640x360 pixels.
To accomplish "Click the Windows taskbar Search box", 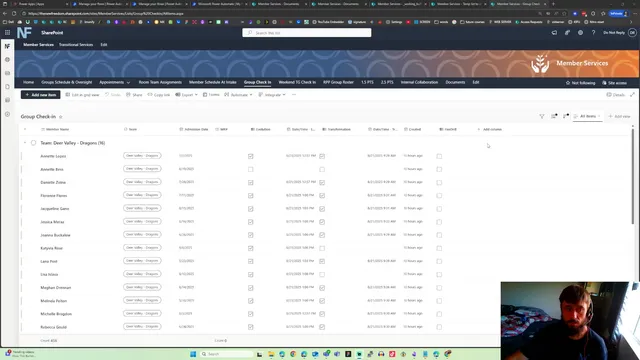I will 227,354.
